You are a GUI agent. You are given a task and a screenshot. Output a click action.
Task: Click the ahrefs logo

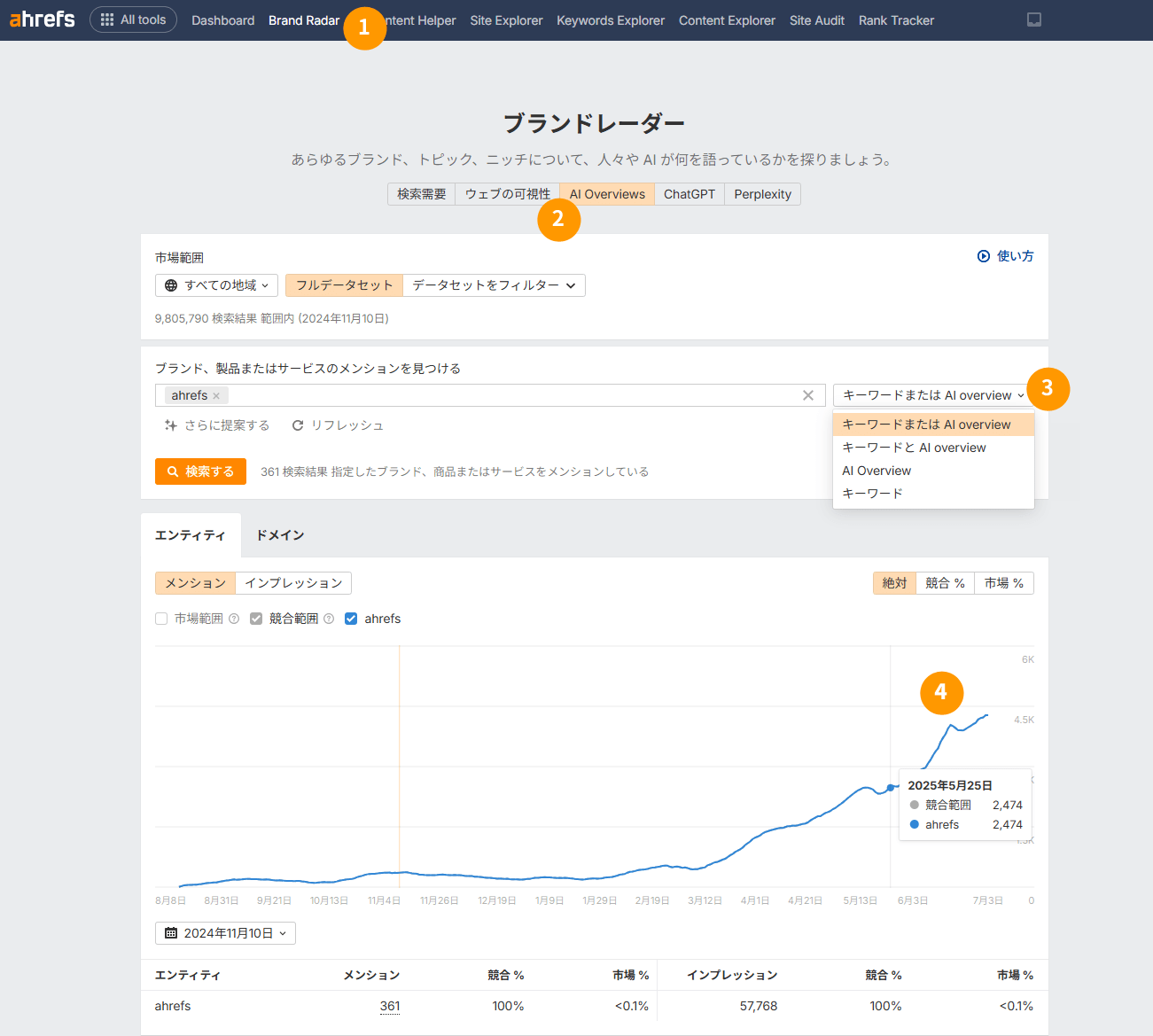coord(42,19)
